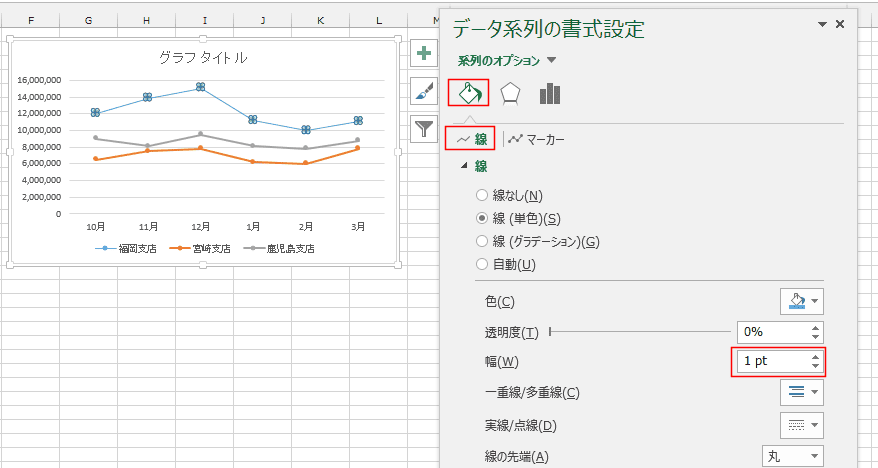Open the 一重線/多重線 compound type picker
This screenshot has height=468, width=878.
pos(802,392)
